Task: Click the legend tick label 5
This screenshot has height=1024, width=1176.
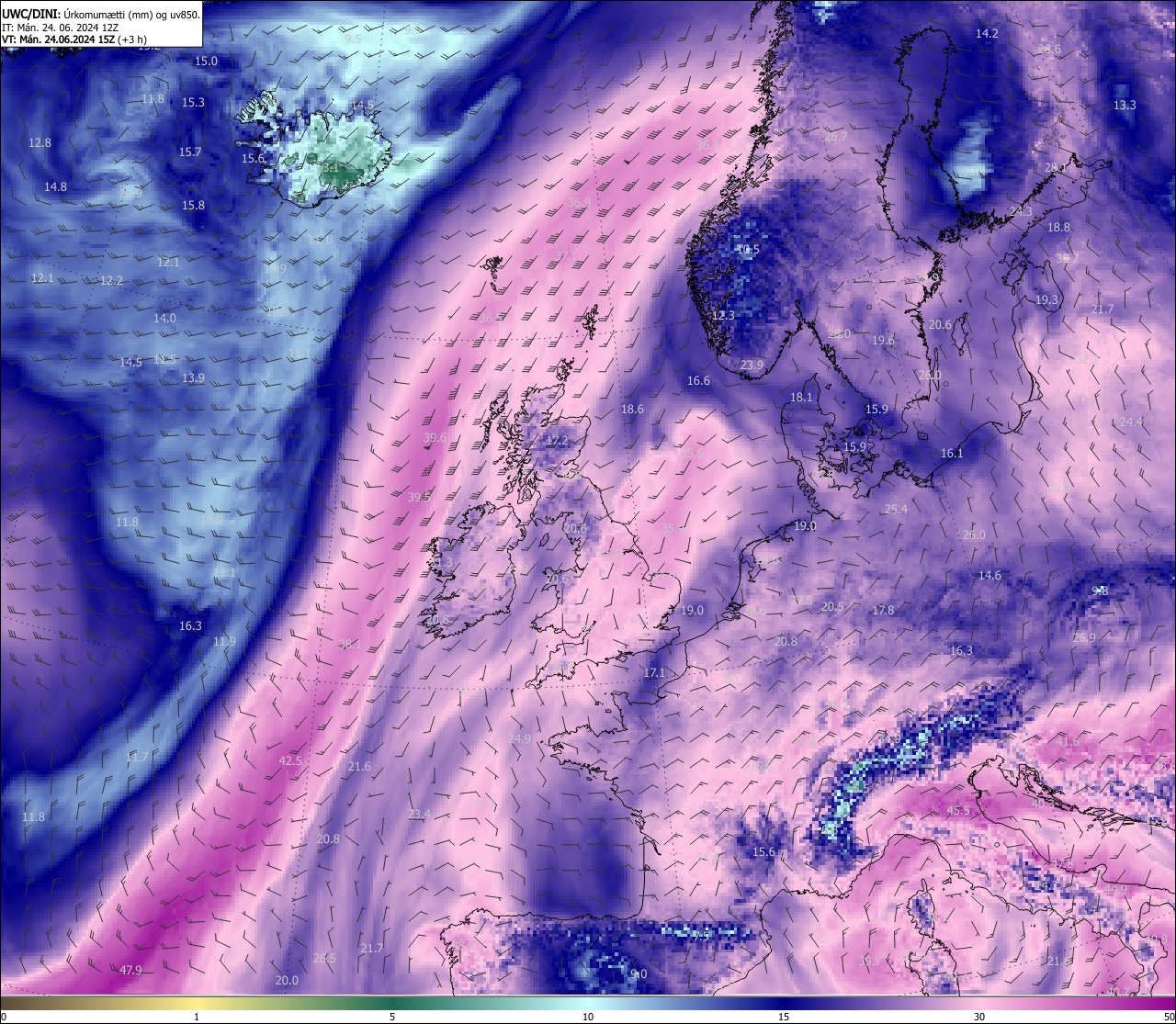Action: coord(392,1017)
